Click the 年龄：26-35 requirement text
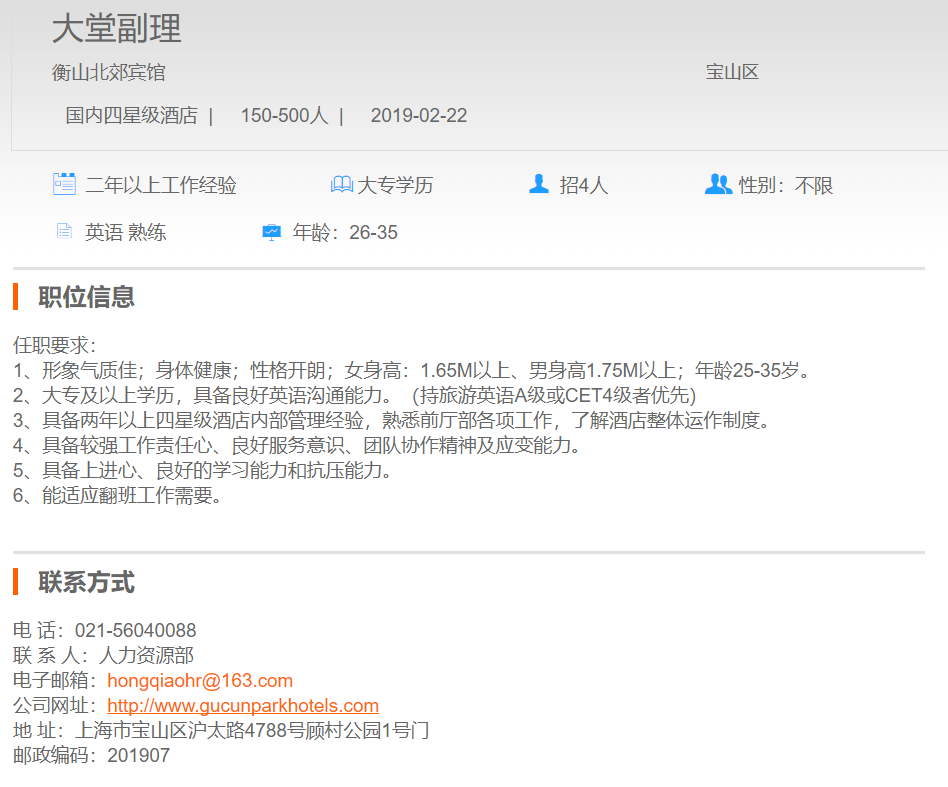This screenshot has width=948, height=787. pyautogui.click(x=345, y=233)
